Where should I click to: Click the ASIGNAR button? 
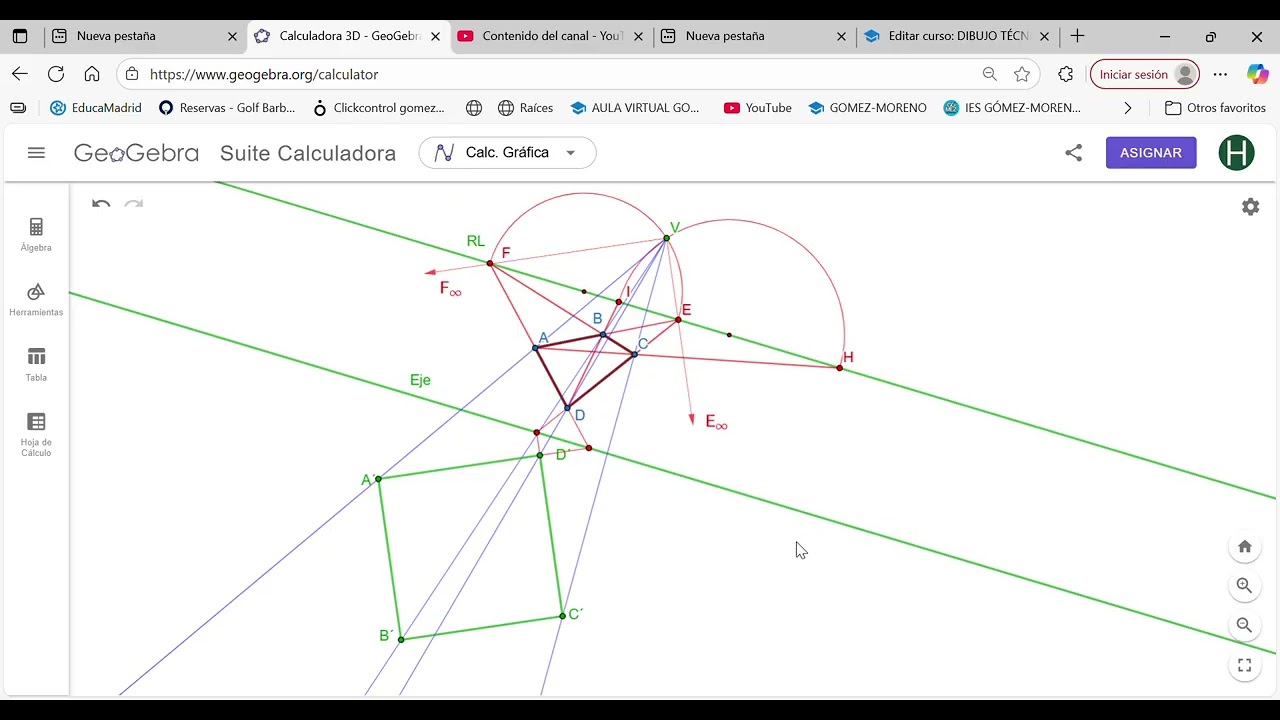(x=1151, y=153)
